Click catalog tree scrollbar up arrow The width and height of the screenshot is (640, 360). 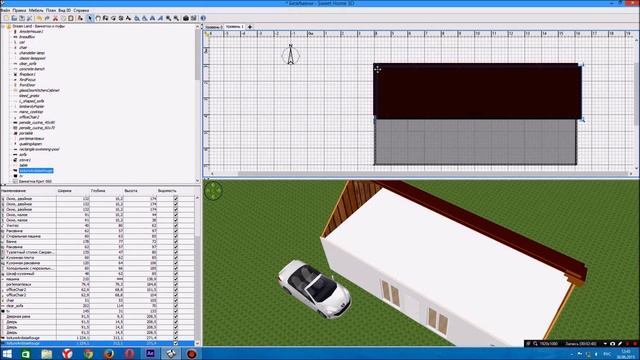pyautogui.click(x=198, y=27)
